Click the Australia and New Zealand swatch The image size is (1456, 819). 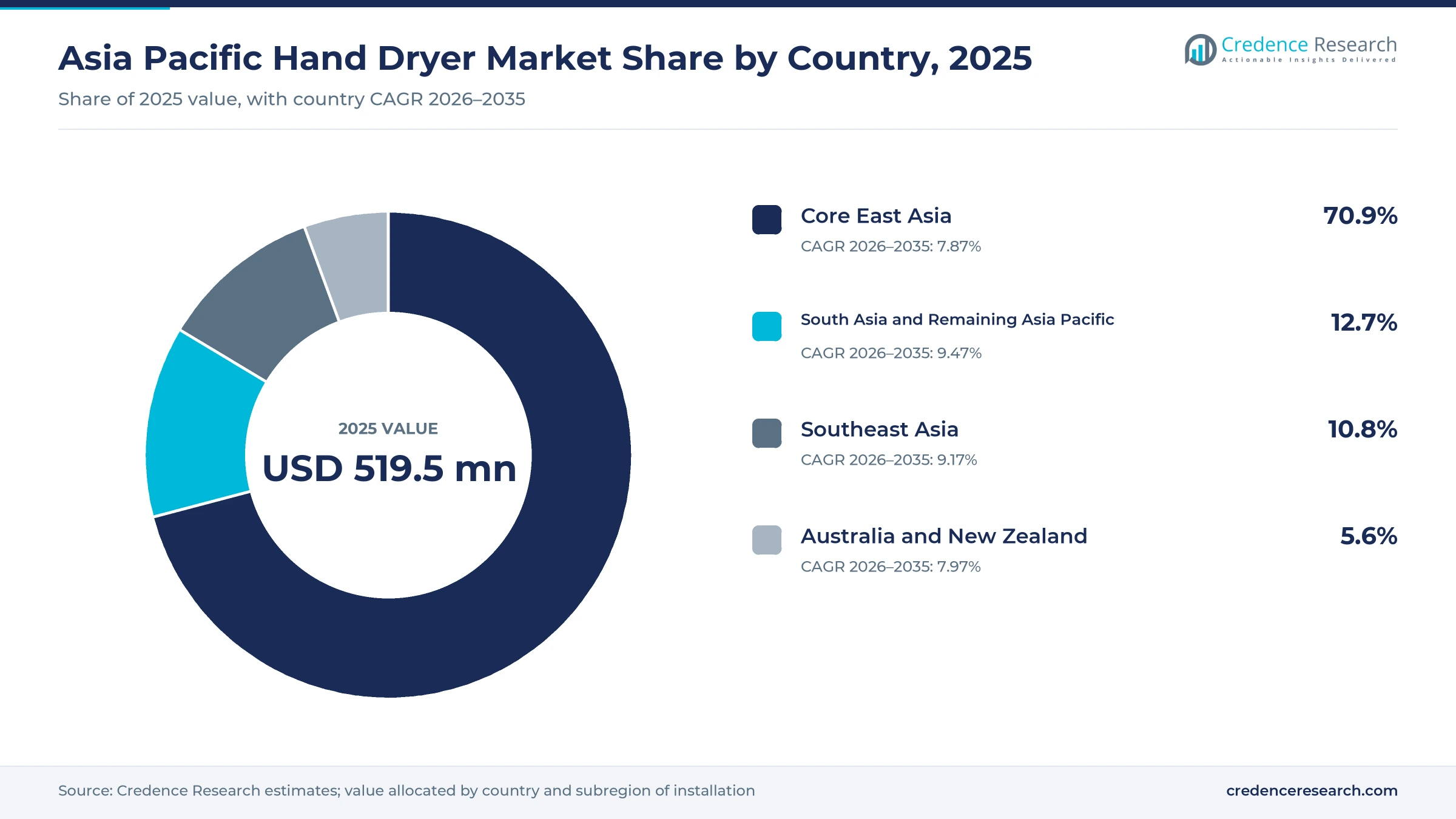click(x=767, y=540)
